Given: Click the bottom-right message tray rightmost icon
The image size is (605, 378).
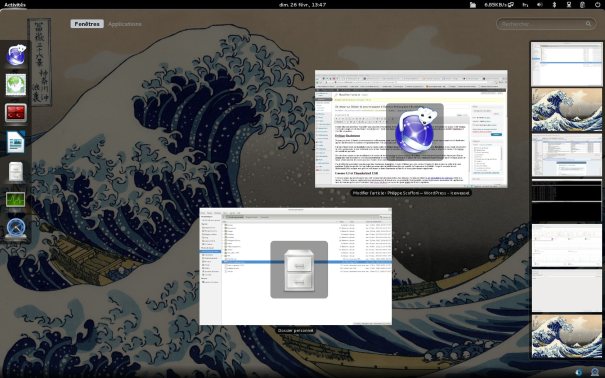Looking at the screenshot, I should pos(595,372).
